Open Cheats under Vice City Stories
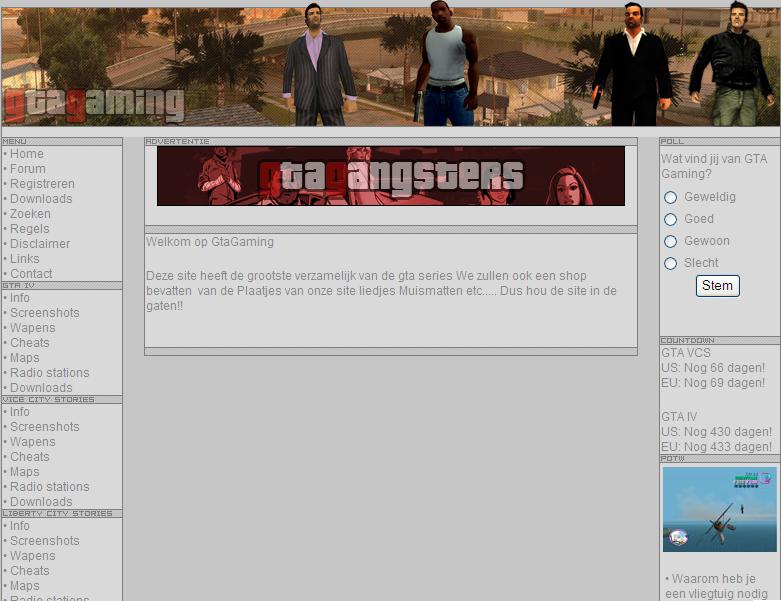781x601 pixels. (x=30, y=457)
